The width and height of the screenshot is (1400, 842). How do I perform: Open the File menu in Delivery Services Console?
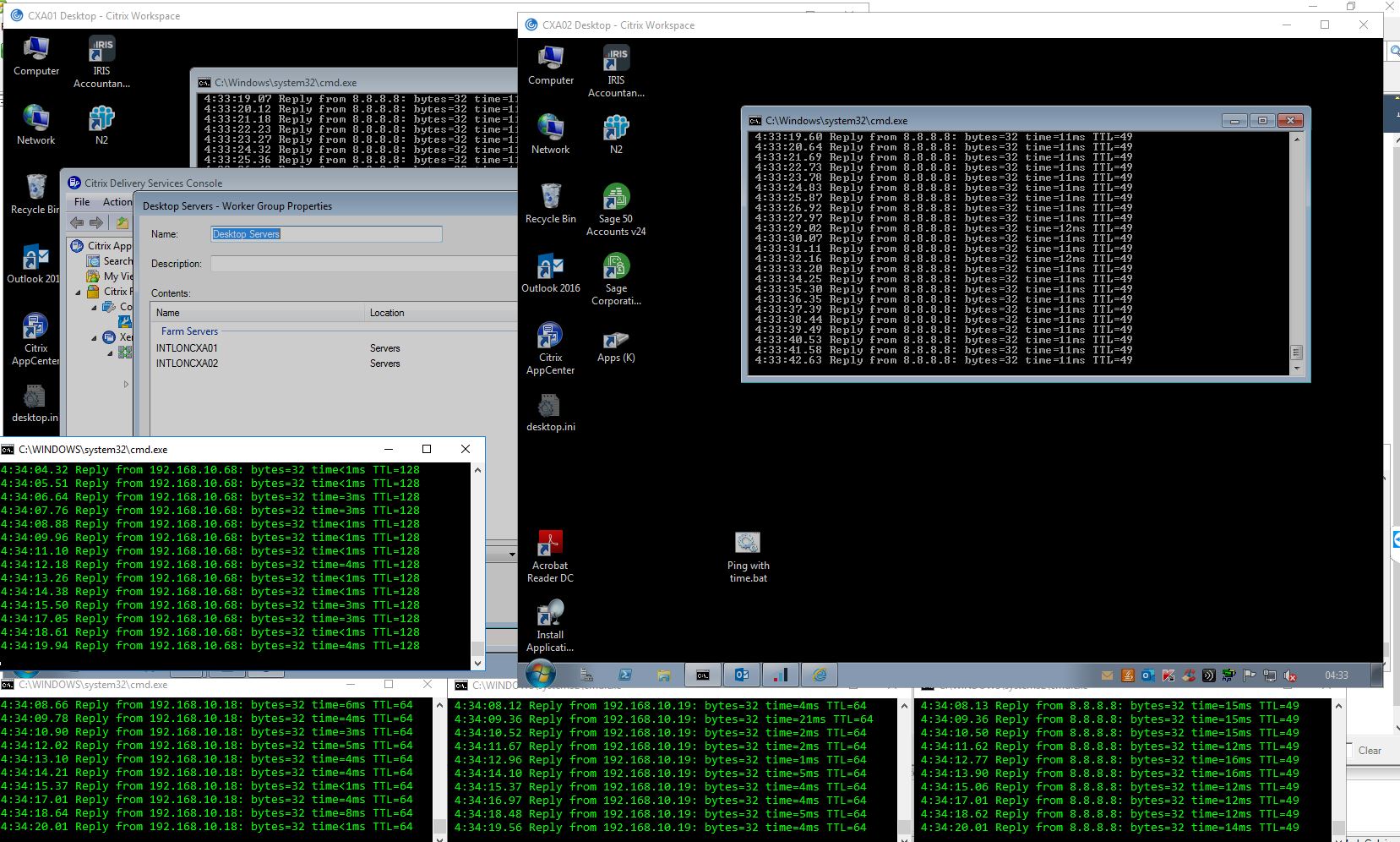point(82,202)
